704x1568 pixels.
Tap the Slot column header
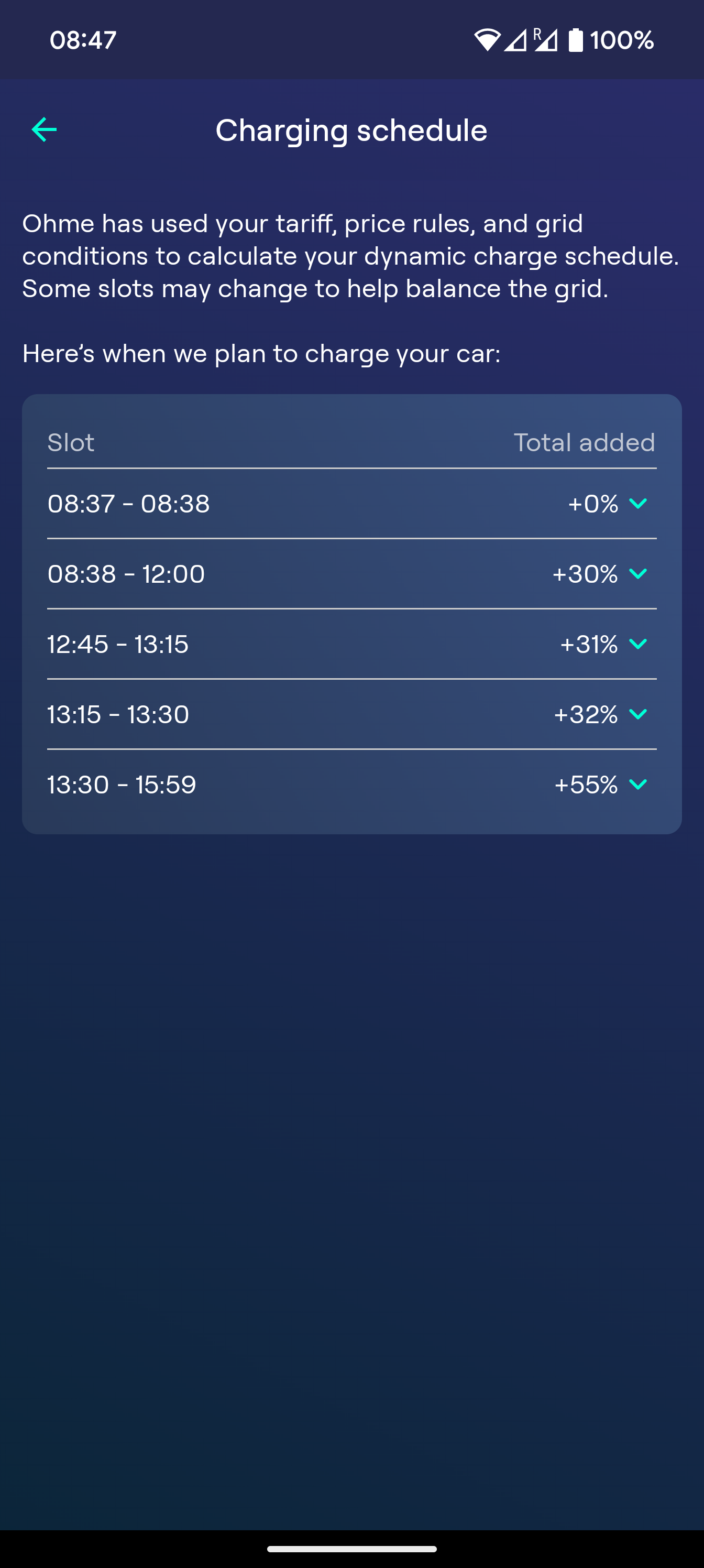tap(71, 442)
